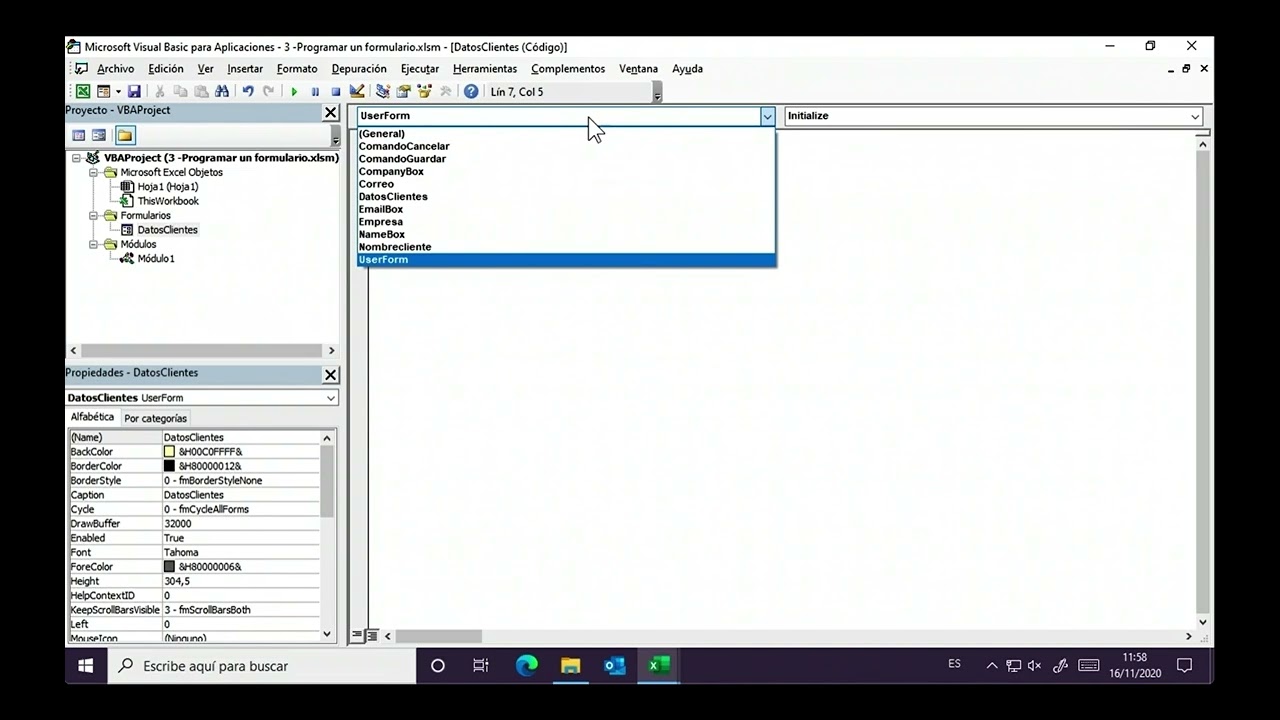Click the Insert UserForm toolbar icon

102,92
